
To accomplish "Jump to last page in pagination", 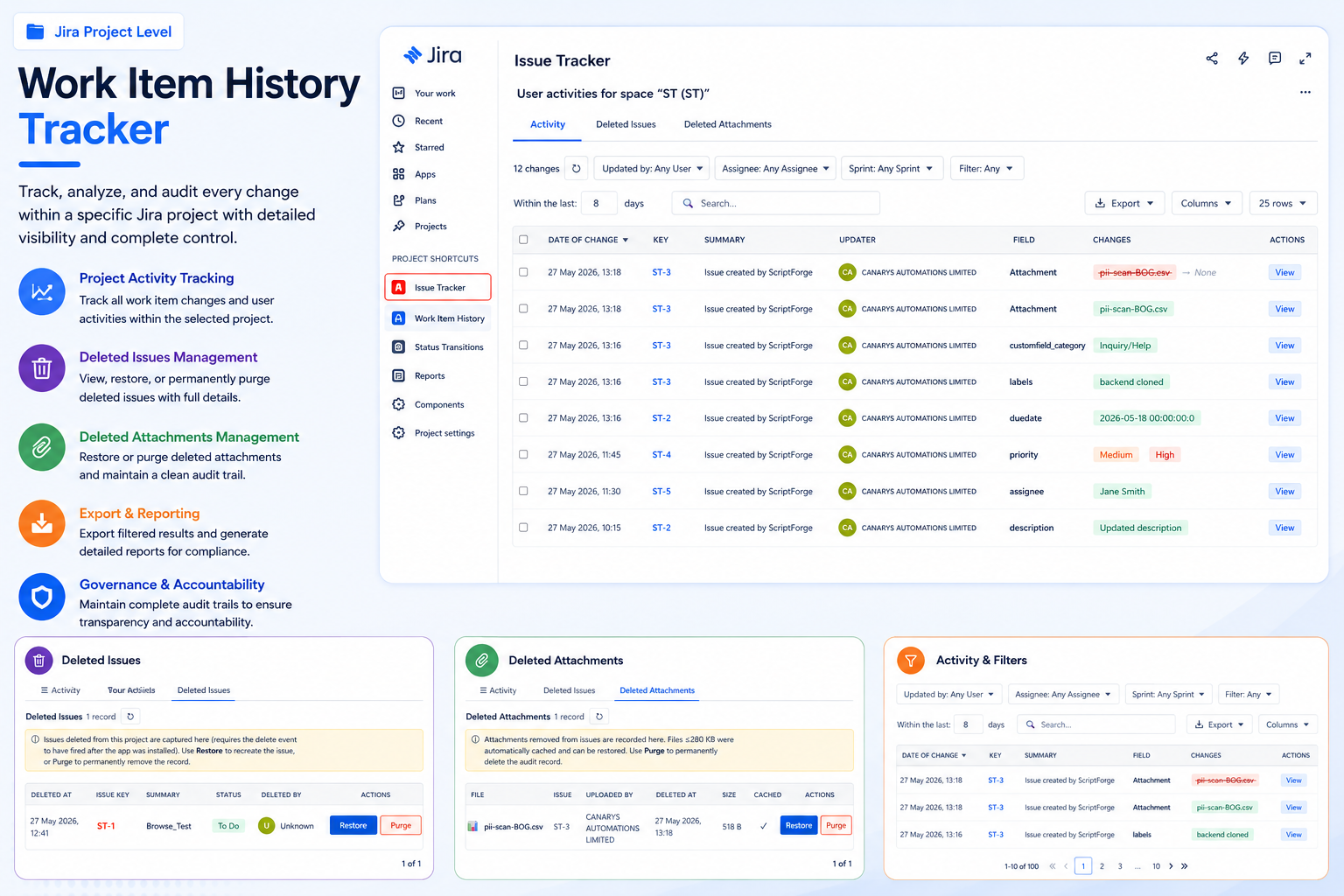I will click(x=1185, y=866).
